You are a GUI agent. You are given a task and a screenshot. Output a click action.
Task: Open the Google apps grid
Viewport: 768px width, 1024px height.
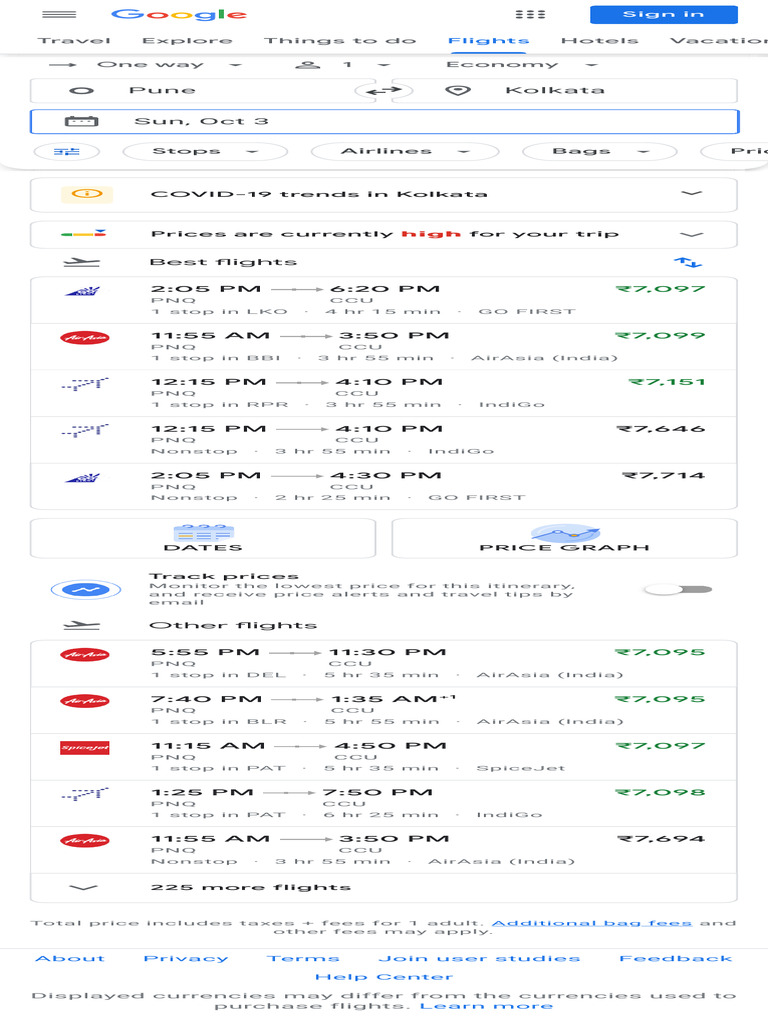pyautogui.click(x=530, y=15)
